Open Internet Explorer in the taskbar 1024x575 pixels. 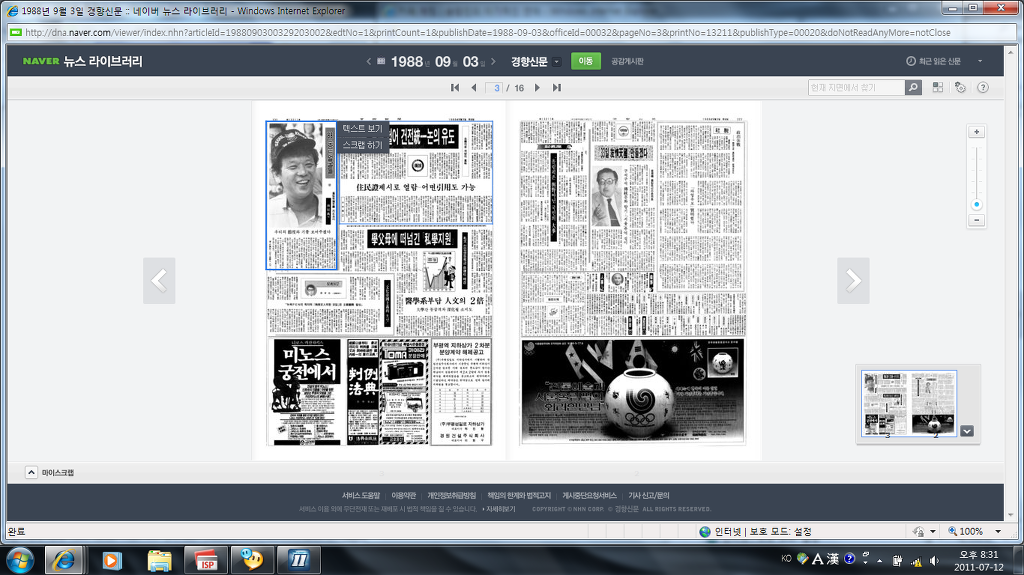tap(63, 560)
